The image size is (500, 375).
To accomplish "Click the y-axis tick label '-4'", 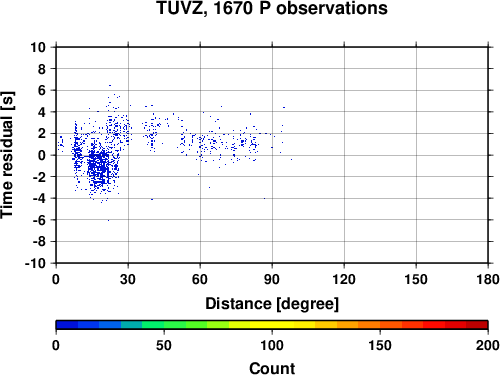I will (39, 198).
